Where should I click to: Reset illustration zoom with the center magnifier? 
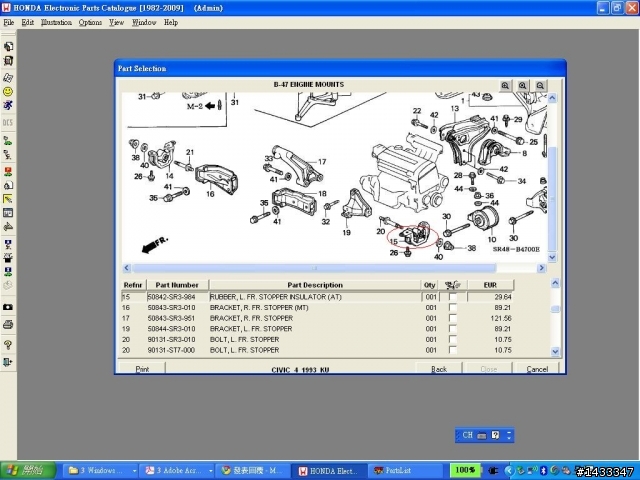click(523, 86)
